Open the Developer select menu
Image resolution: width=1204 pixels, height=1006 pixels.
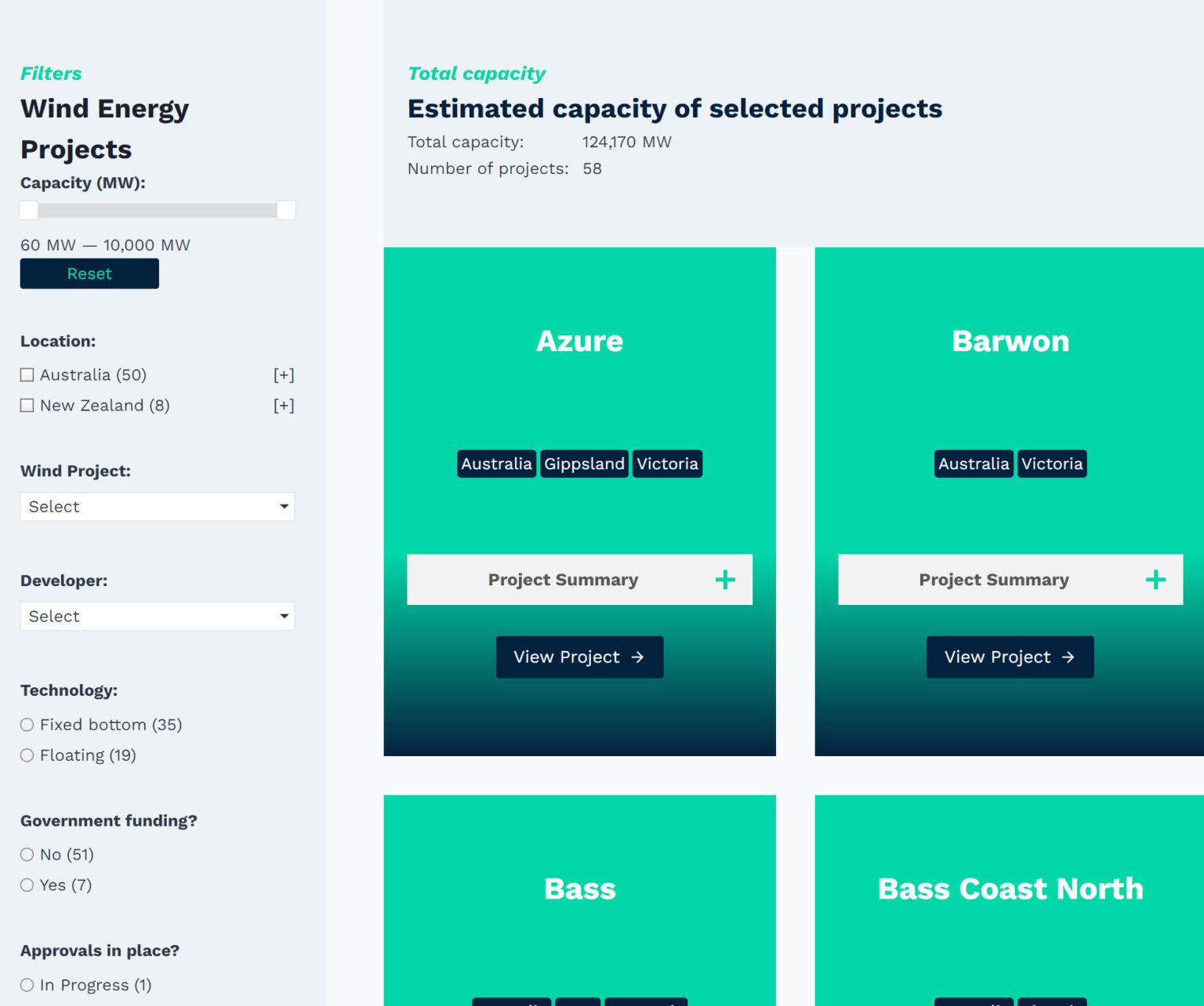coord(157,617)
